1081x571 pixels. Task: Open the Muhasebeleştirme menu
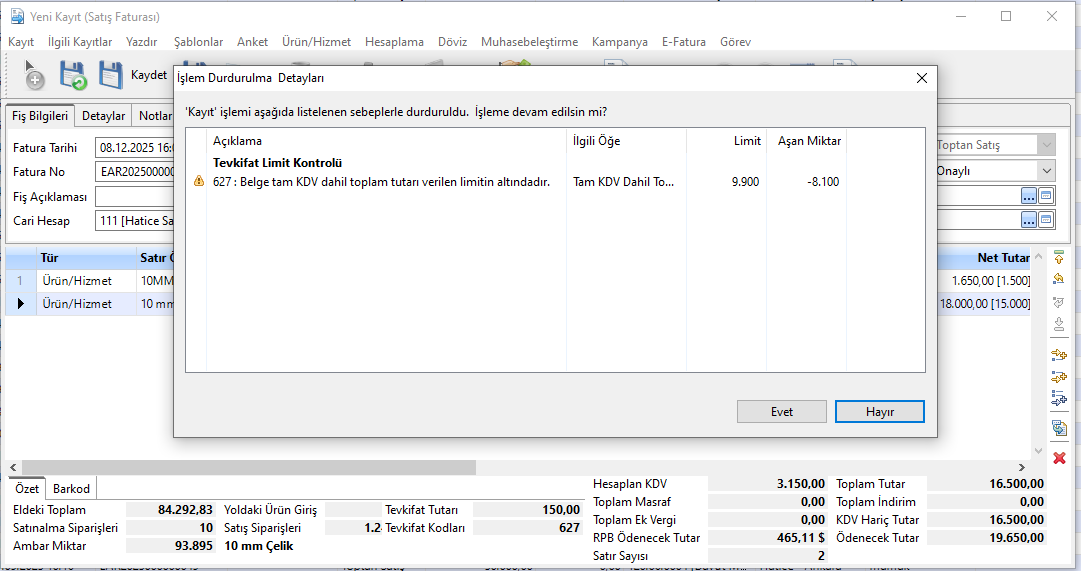(x=529, y=42)
